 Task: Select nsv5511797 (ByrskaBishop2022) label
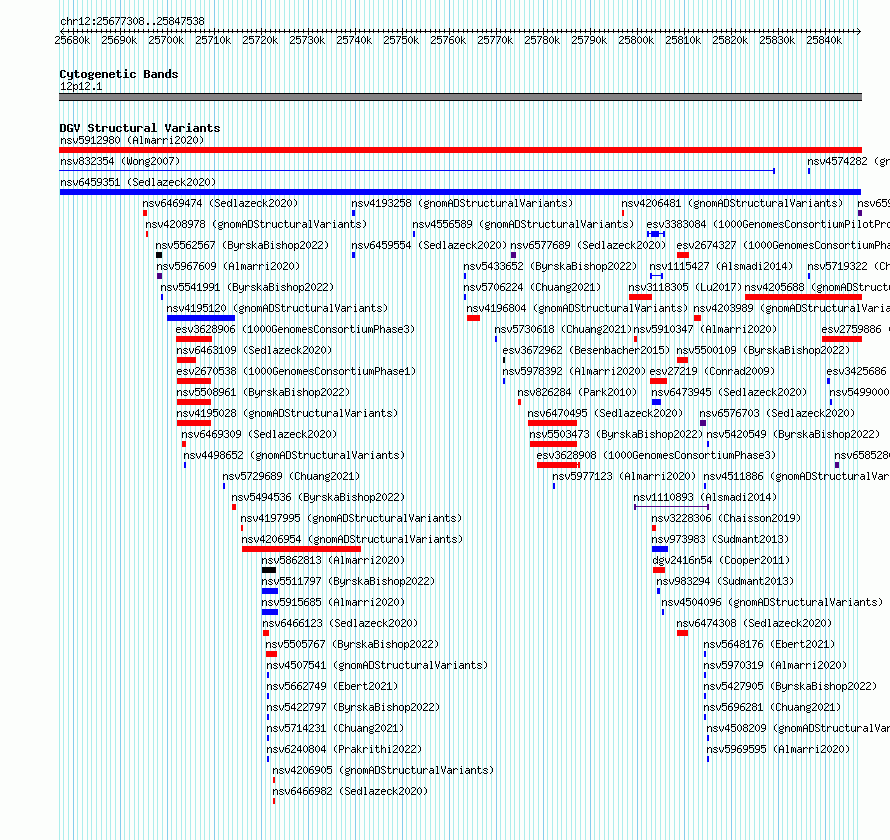click(348, 581)
